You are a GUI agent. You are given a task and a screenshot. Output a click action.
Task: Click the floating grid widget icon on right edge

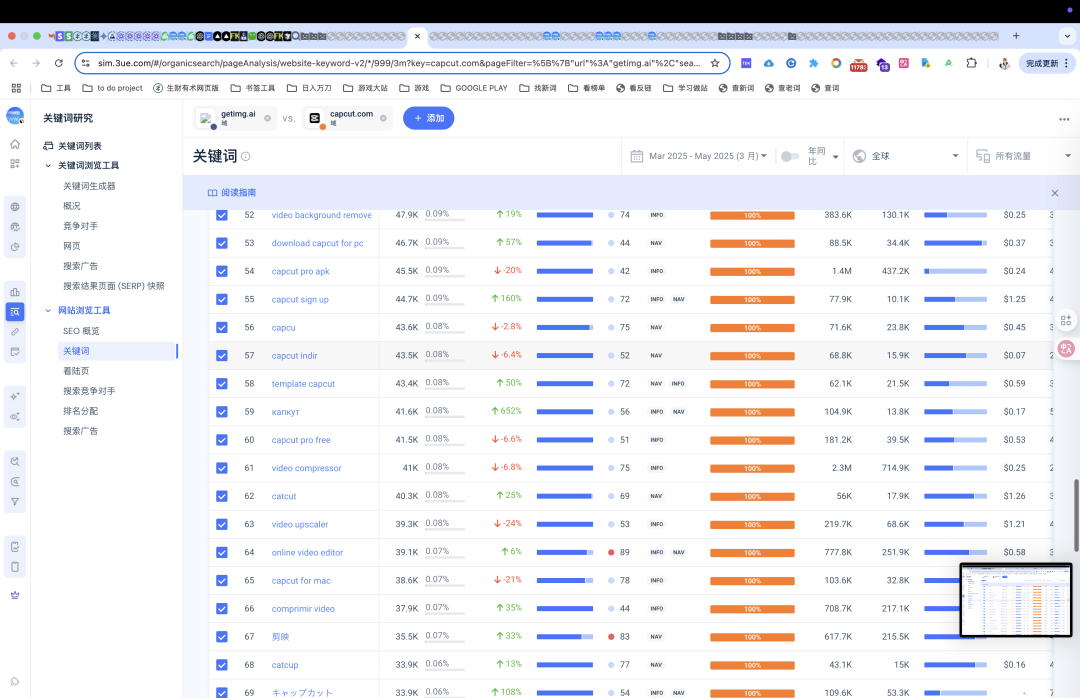(x=1066, y=320)
